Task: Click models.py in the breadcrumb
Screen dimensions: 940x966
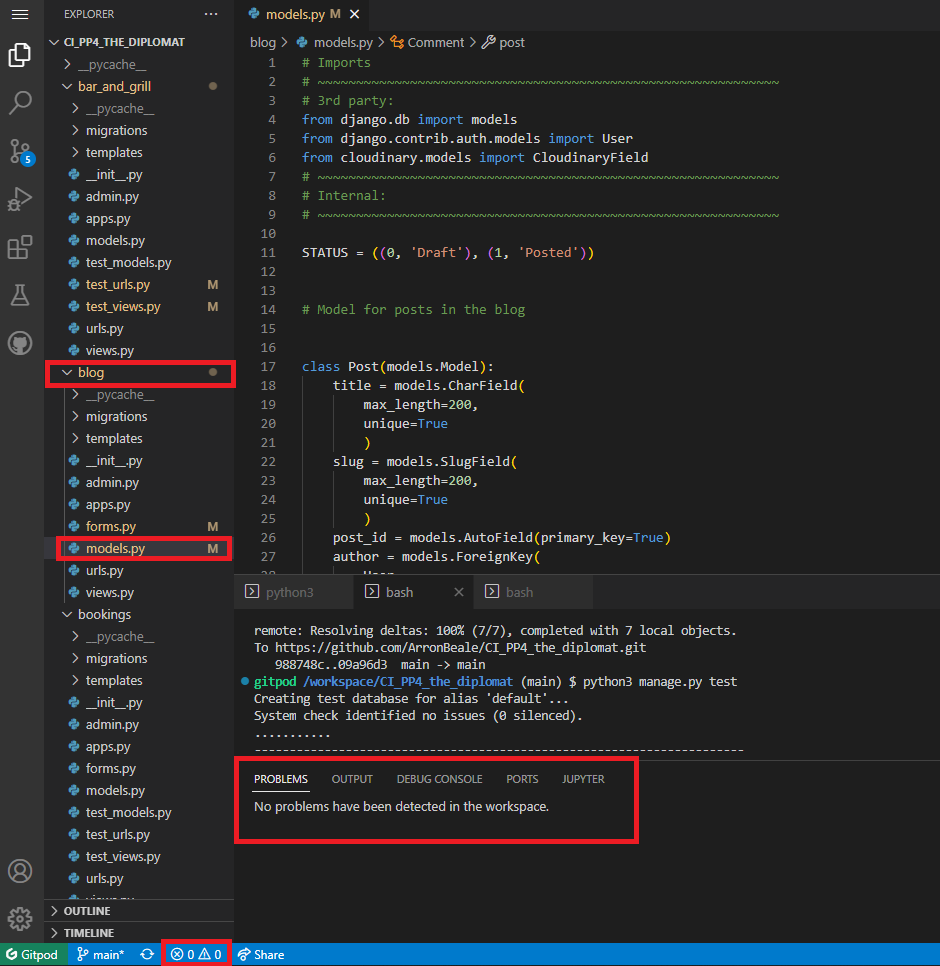Action: tap(335, 43)
